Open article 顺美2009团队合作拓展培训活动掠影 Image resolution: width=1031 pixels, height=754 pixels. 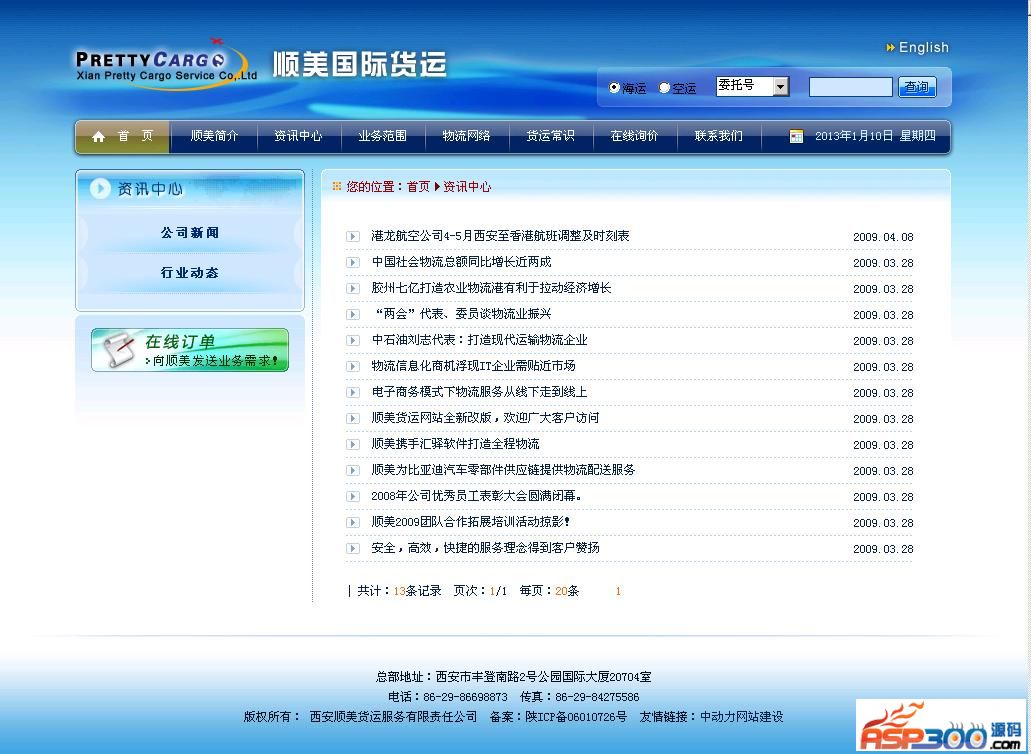(470, 522)
